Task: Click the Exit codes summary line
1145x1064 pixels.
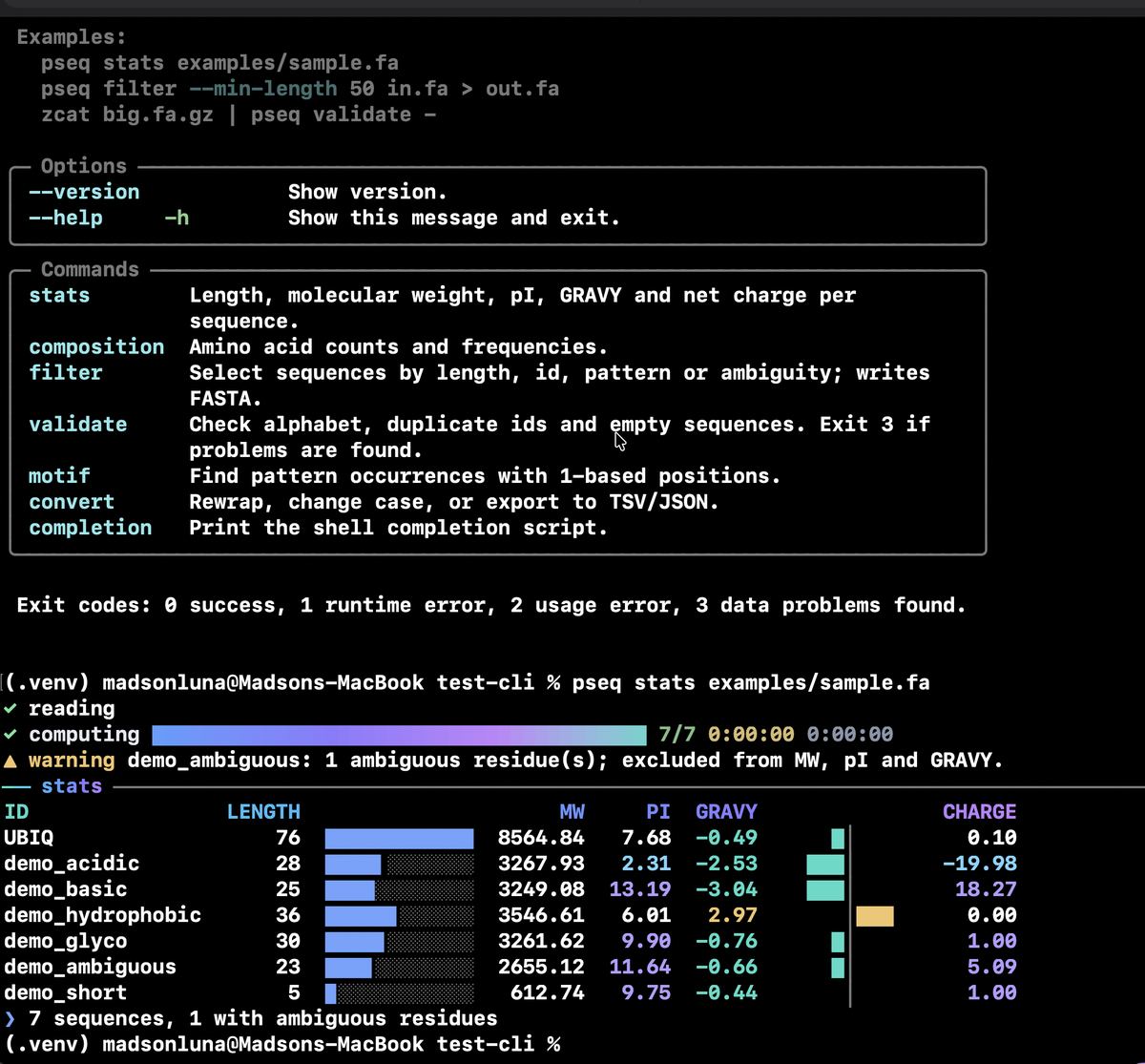Action: point(491,606)
